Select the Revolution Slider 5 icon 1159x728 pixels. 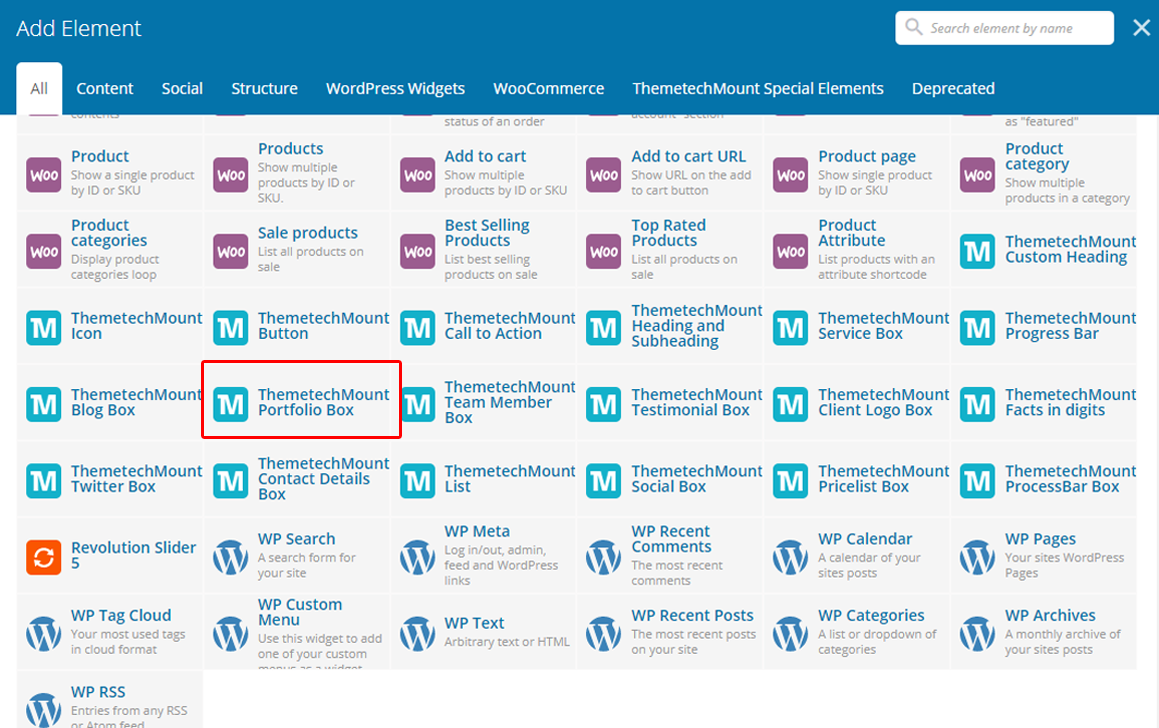pyautogui.click(x=44, y=556)
